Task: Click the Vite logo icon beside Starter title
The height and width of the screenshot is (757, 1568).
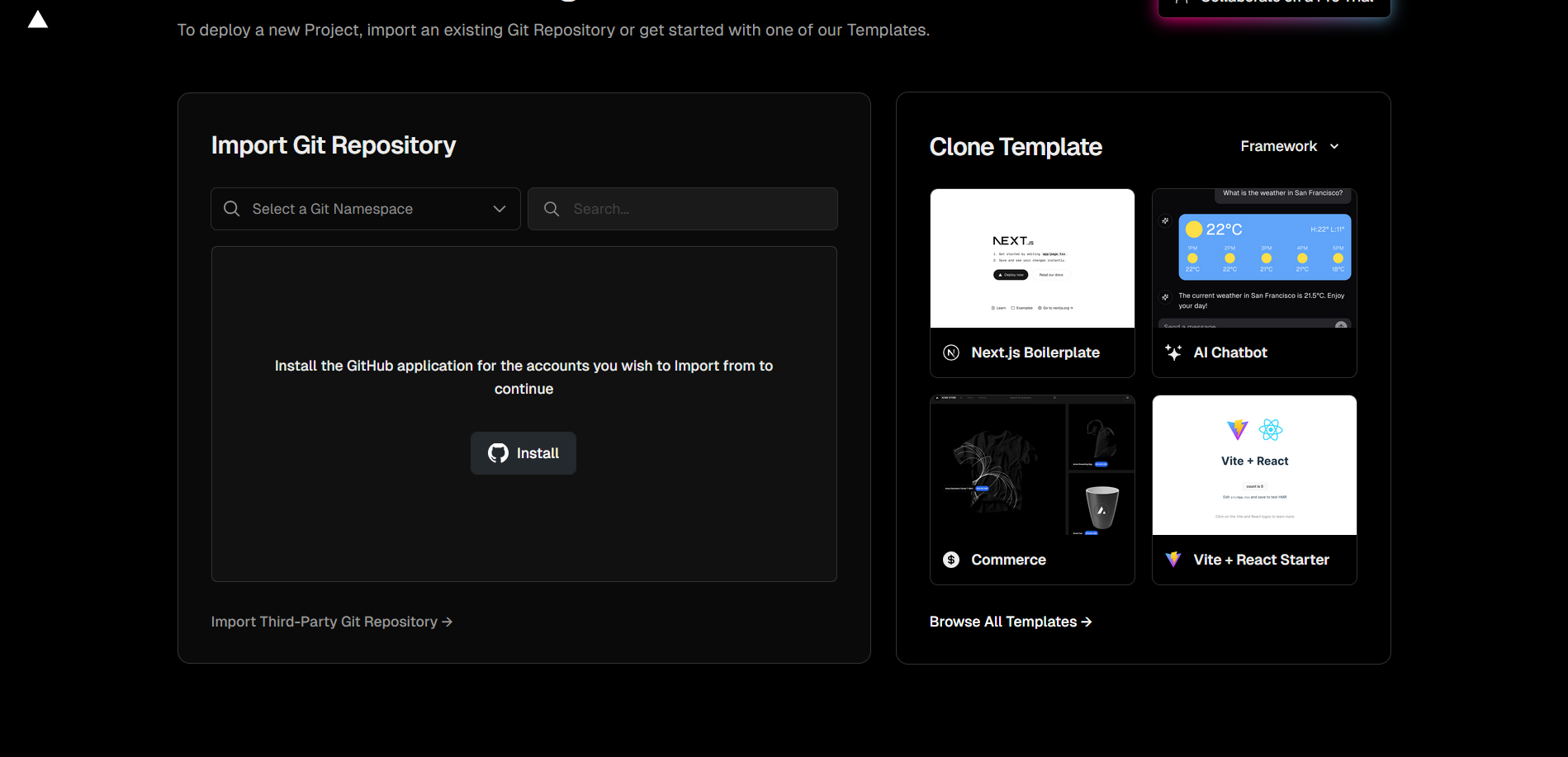Action: [1173, 560]
